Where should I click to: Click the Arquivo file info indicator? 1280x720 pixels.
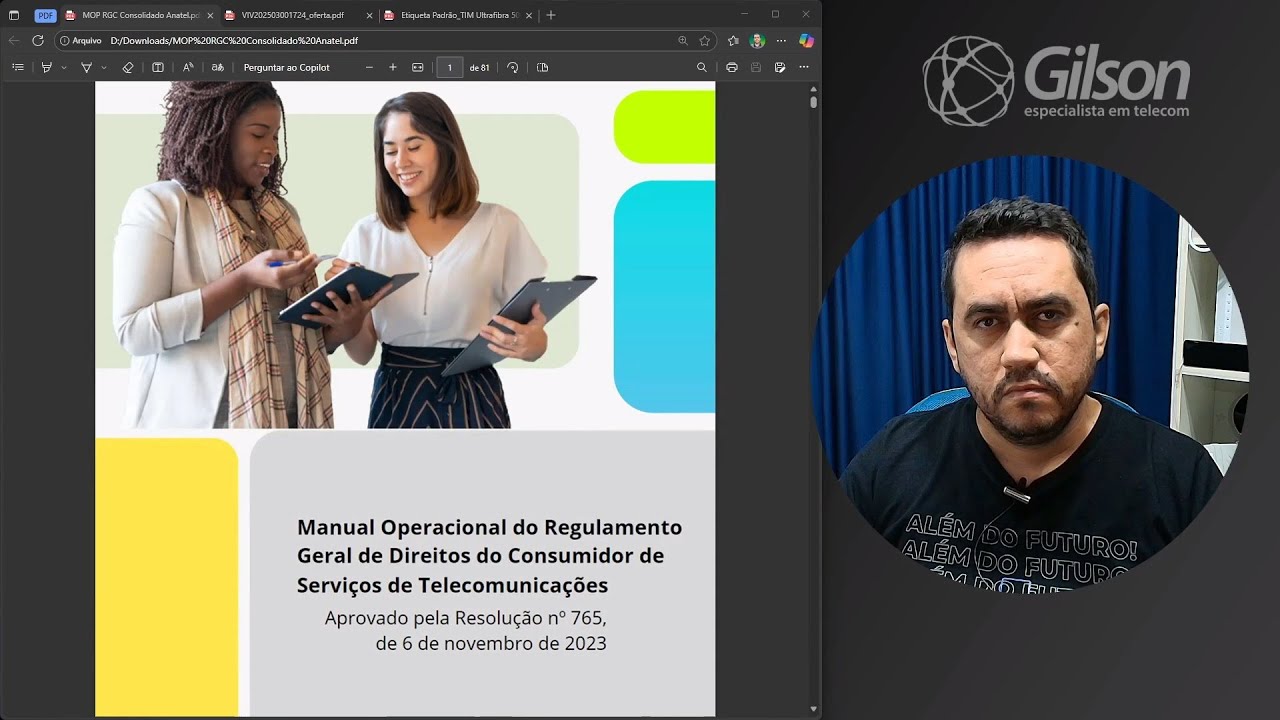pos(81,41)
